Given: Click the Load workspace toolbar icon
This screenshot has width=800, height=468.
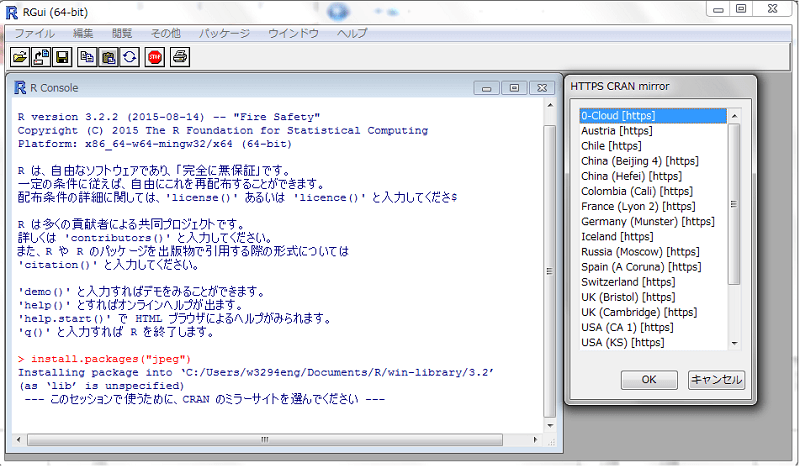Looking at the screenshot, I should [x=41, y=57].
